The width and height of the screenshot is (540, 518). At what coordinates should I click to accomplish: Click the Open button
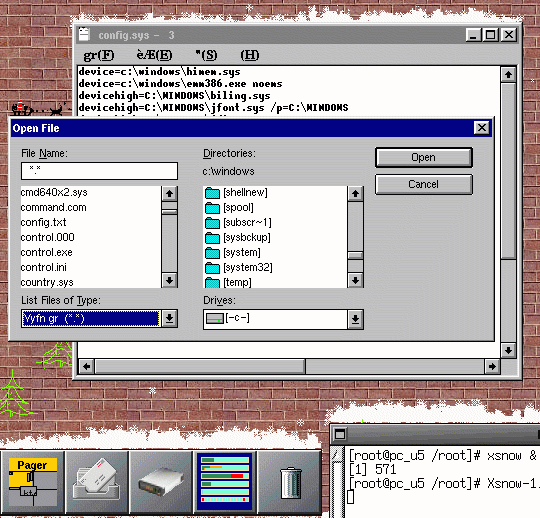click(424, 158)
